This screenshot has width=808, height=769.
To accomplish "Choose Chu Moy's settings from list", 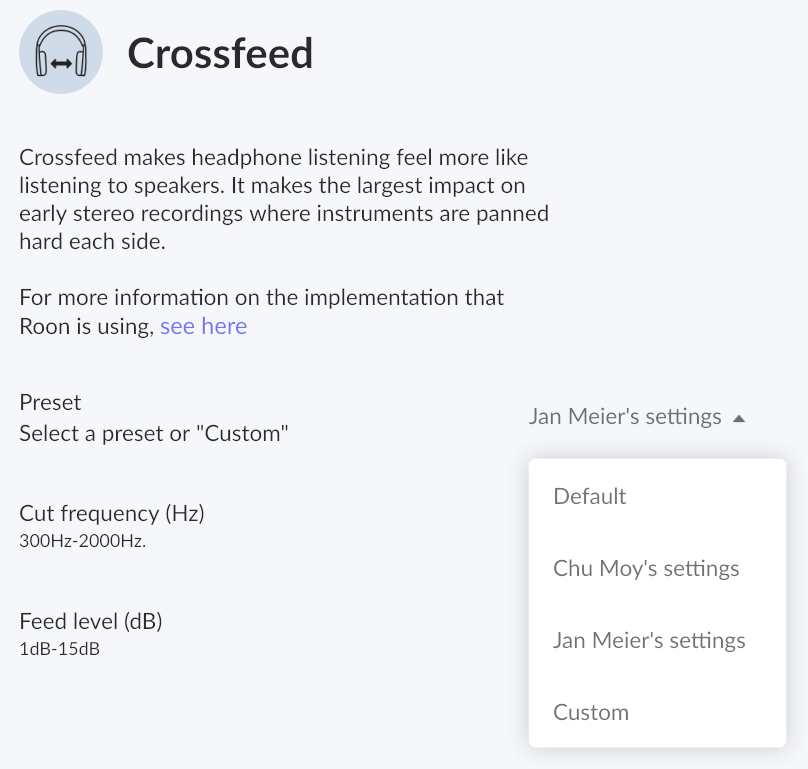I will [646, 569].
